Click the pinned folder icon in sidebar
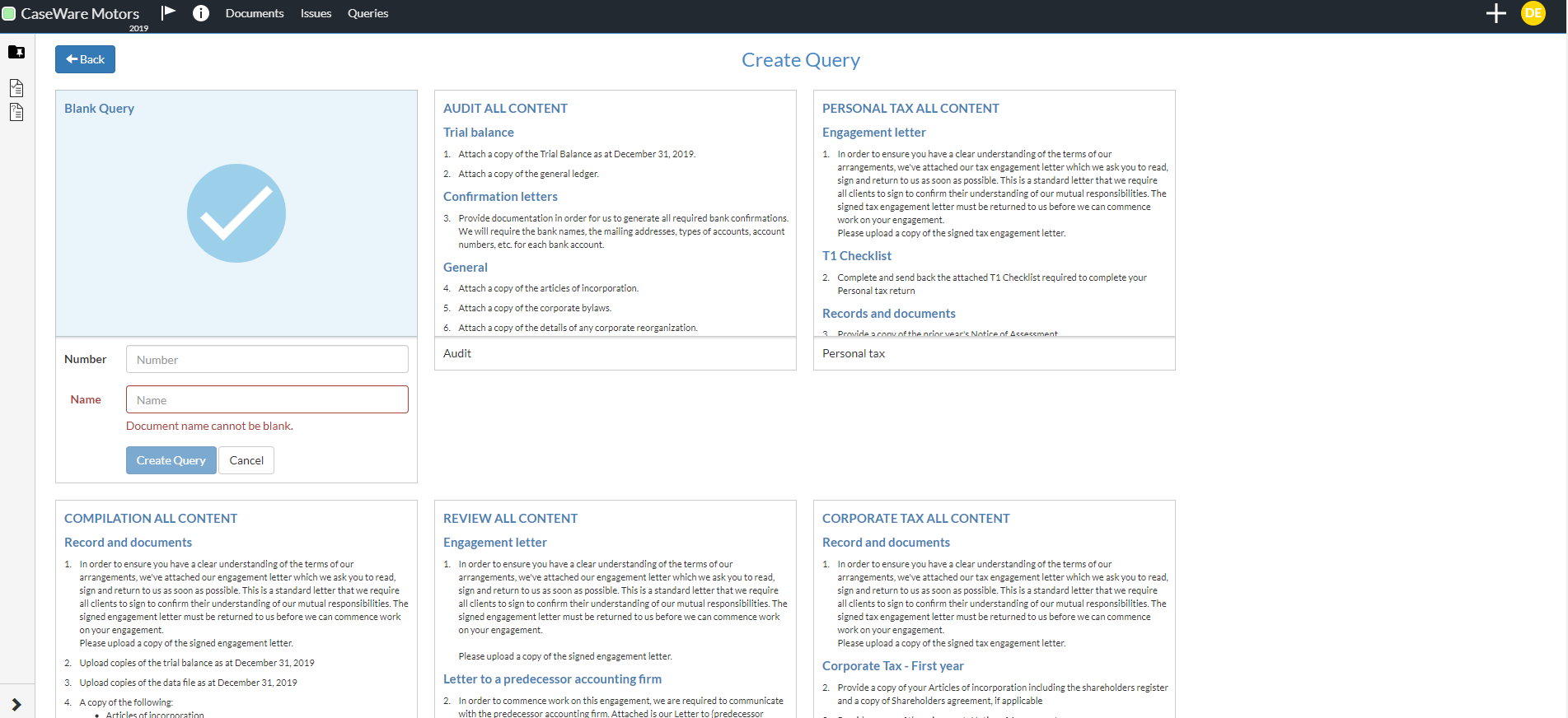This screenshot has height=718, width=1568. 16,52
